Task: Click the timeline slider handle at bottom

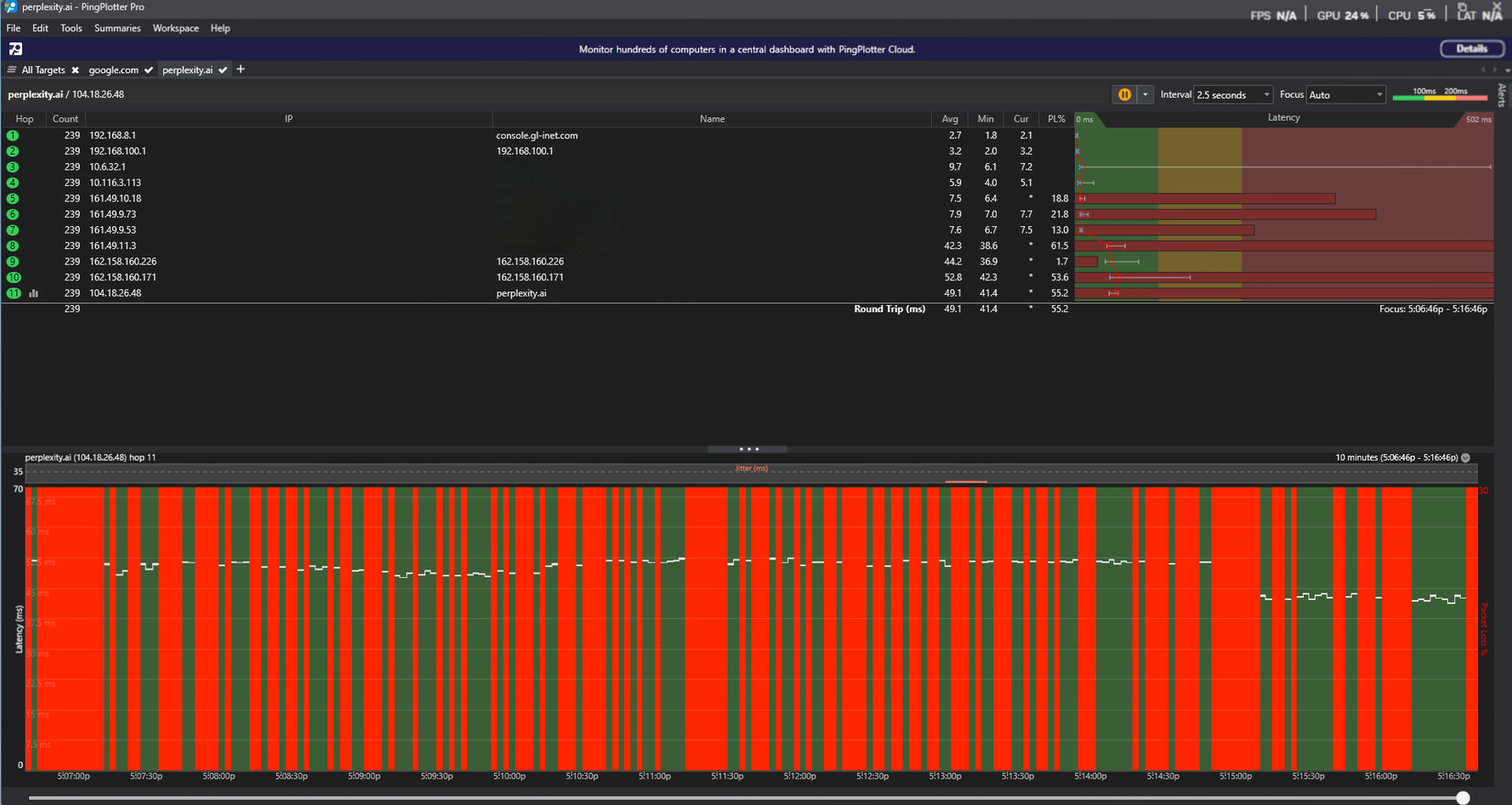Action: [x=1463, y=798]
